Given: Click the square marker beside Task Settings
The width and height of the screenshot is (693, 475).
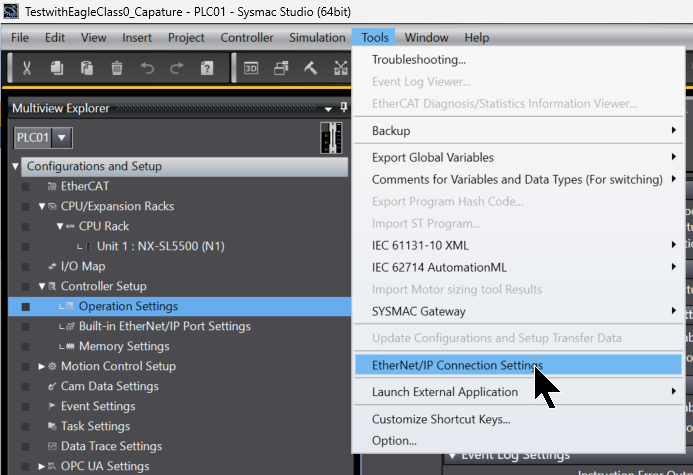Looking at the screenshot, I should (26, 427).
